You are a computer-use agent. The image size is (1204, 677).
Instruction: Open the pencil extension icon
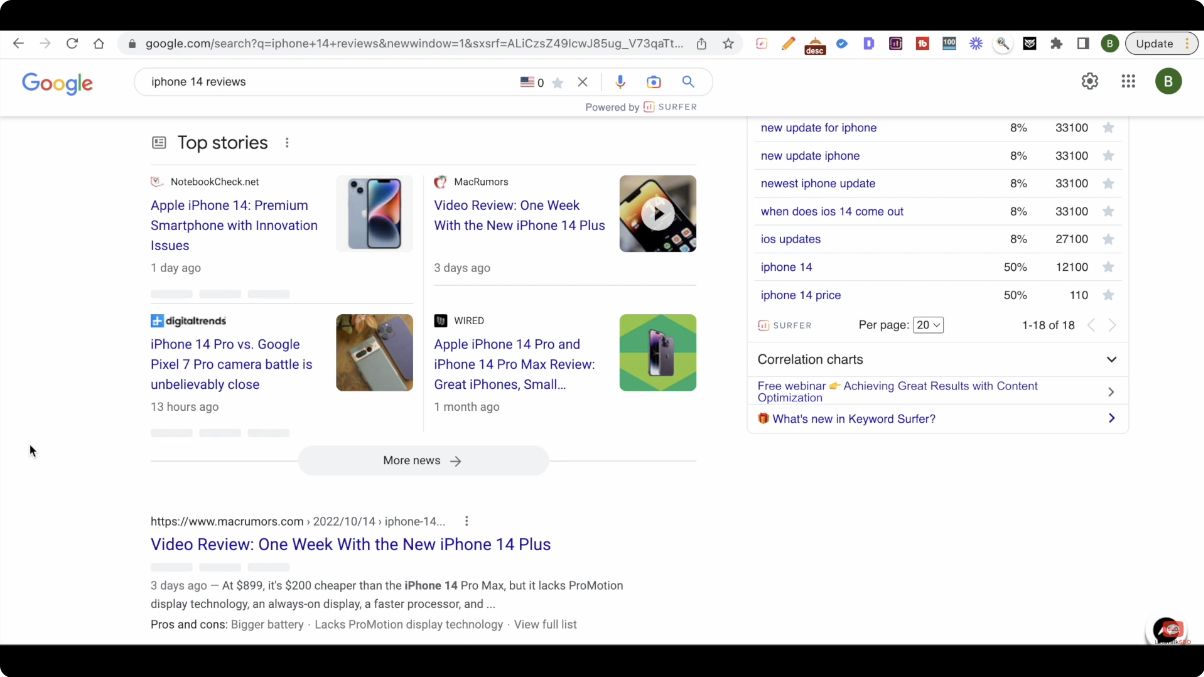click(x=788, y=44)
